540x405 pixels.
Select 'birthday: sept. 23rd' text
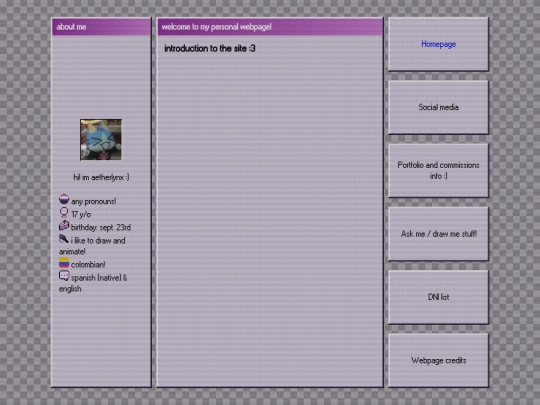click(101, 228)
